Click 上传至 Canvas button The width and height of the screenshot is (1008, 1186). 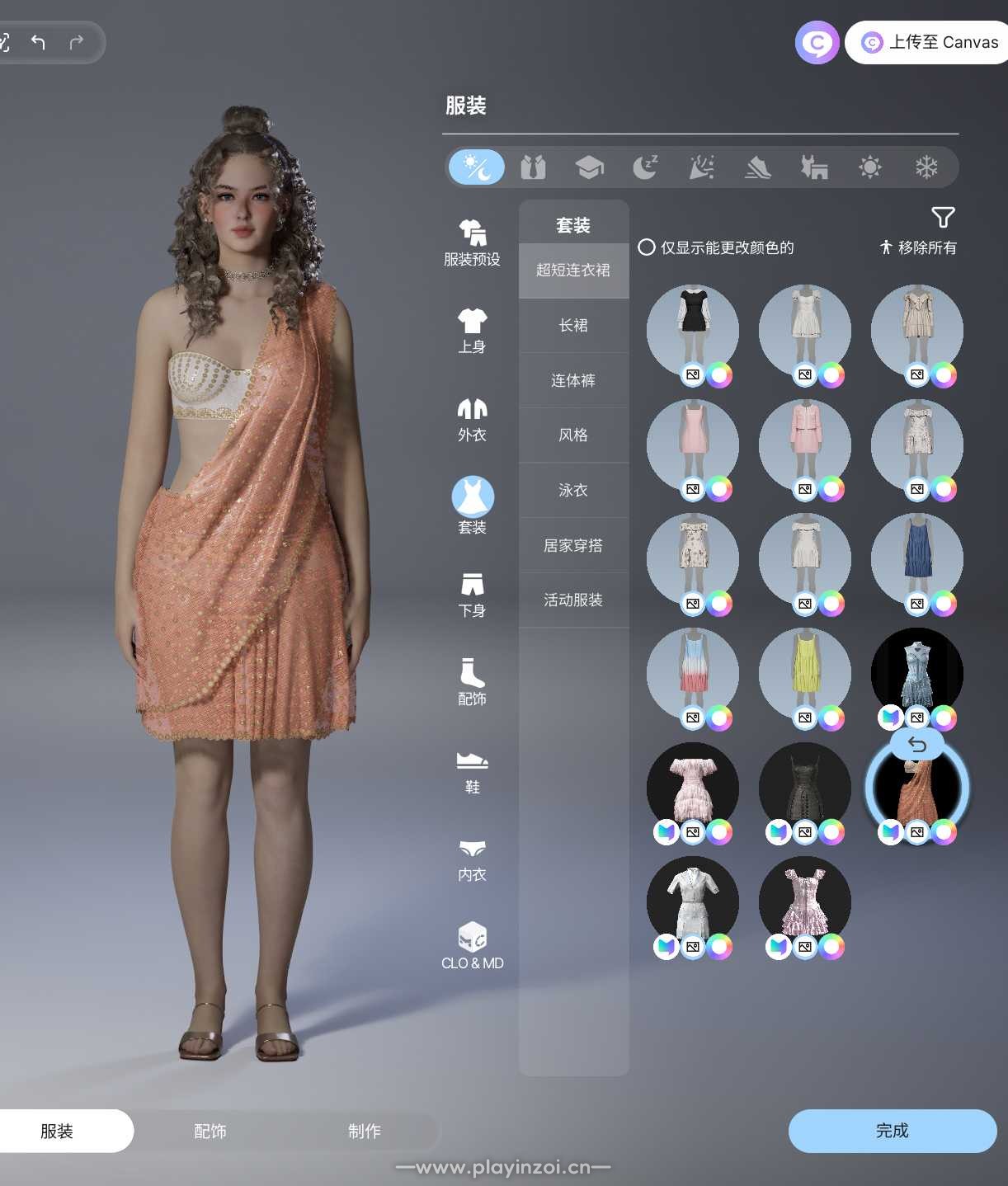(x=929, y=42)
